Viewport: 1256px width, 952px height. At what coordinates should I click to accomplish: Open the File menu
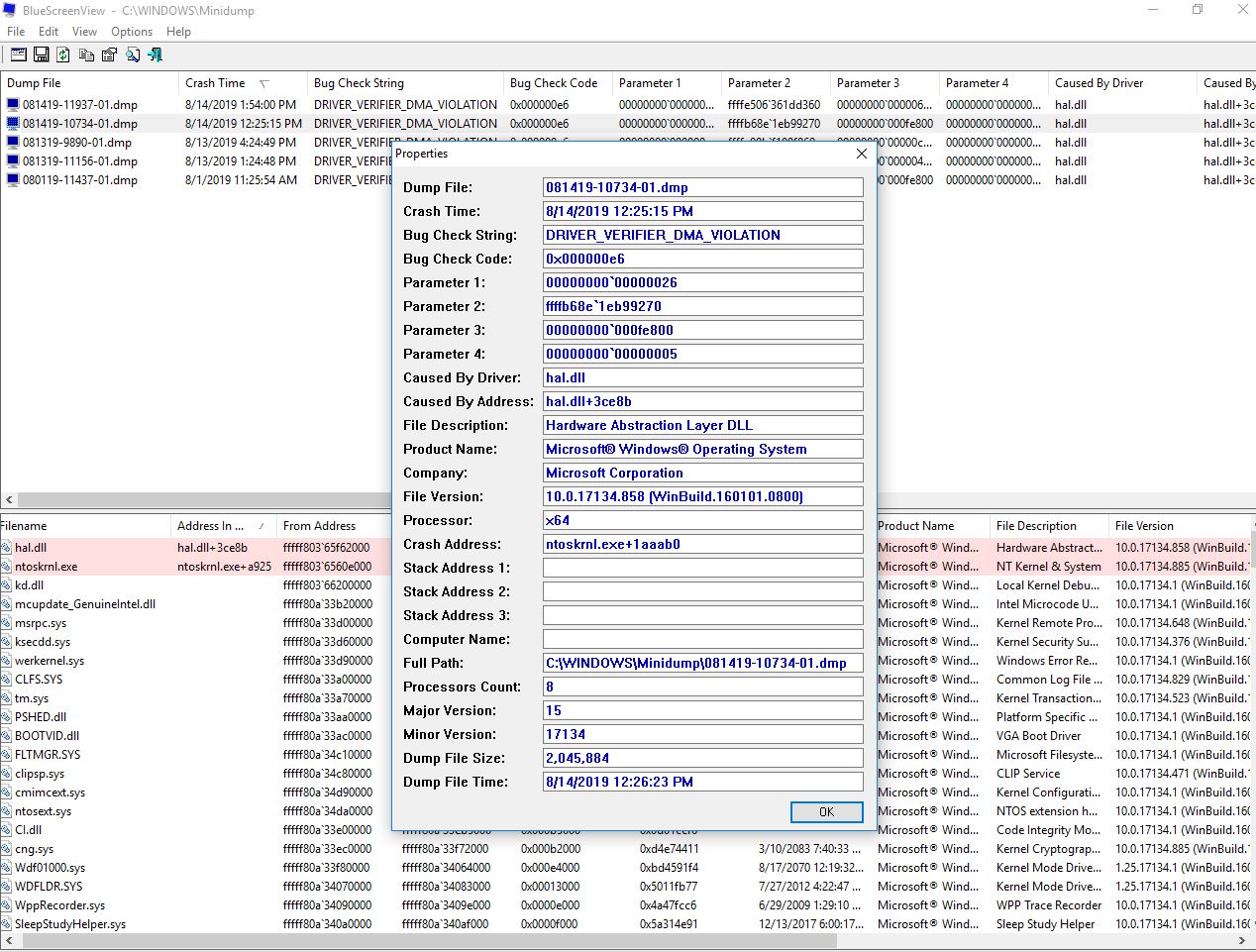click(16, 32)
